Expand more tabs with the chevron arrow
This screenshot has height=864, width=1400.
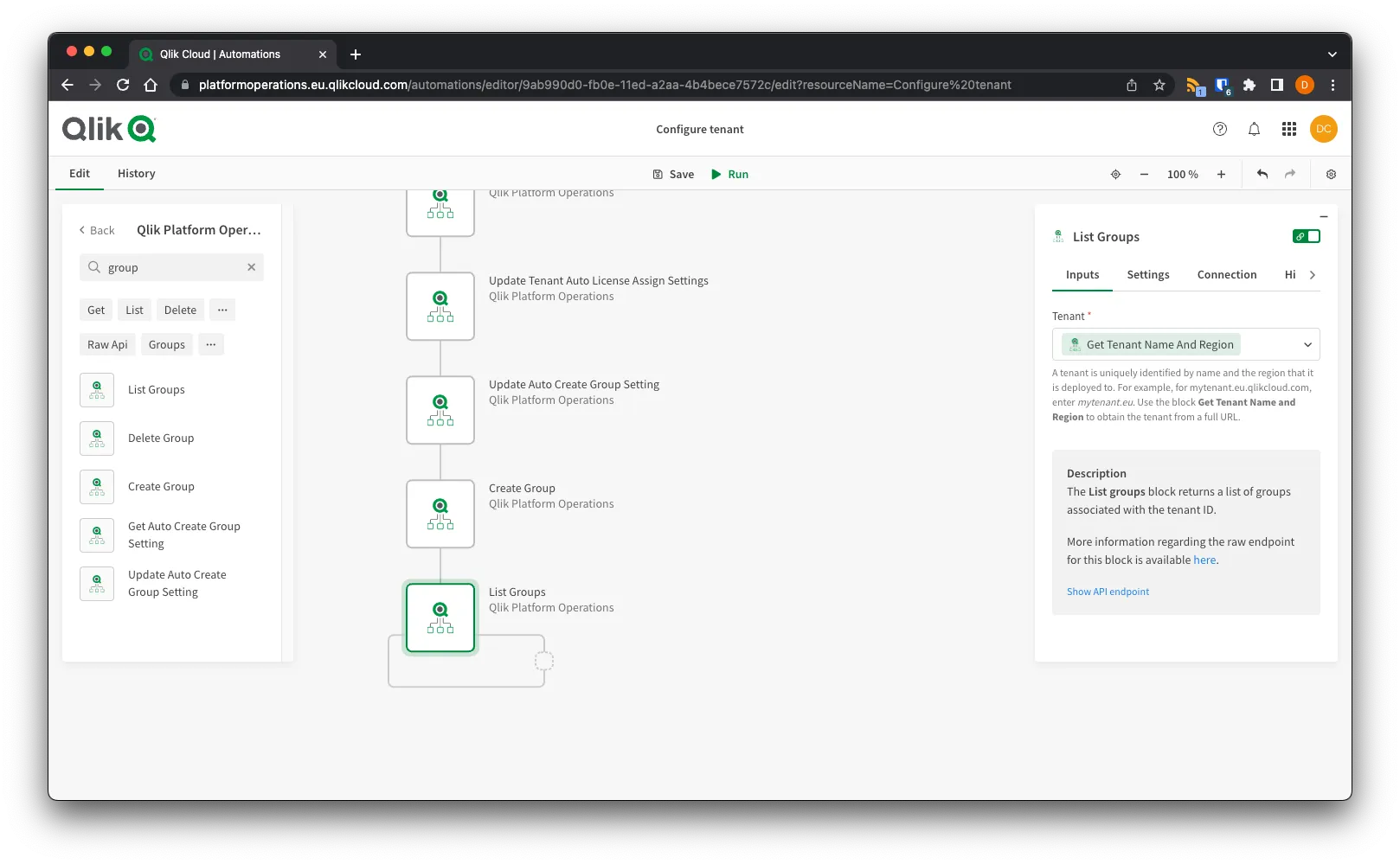[1313, 275]
